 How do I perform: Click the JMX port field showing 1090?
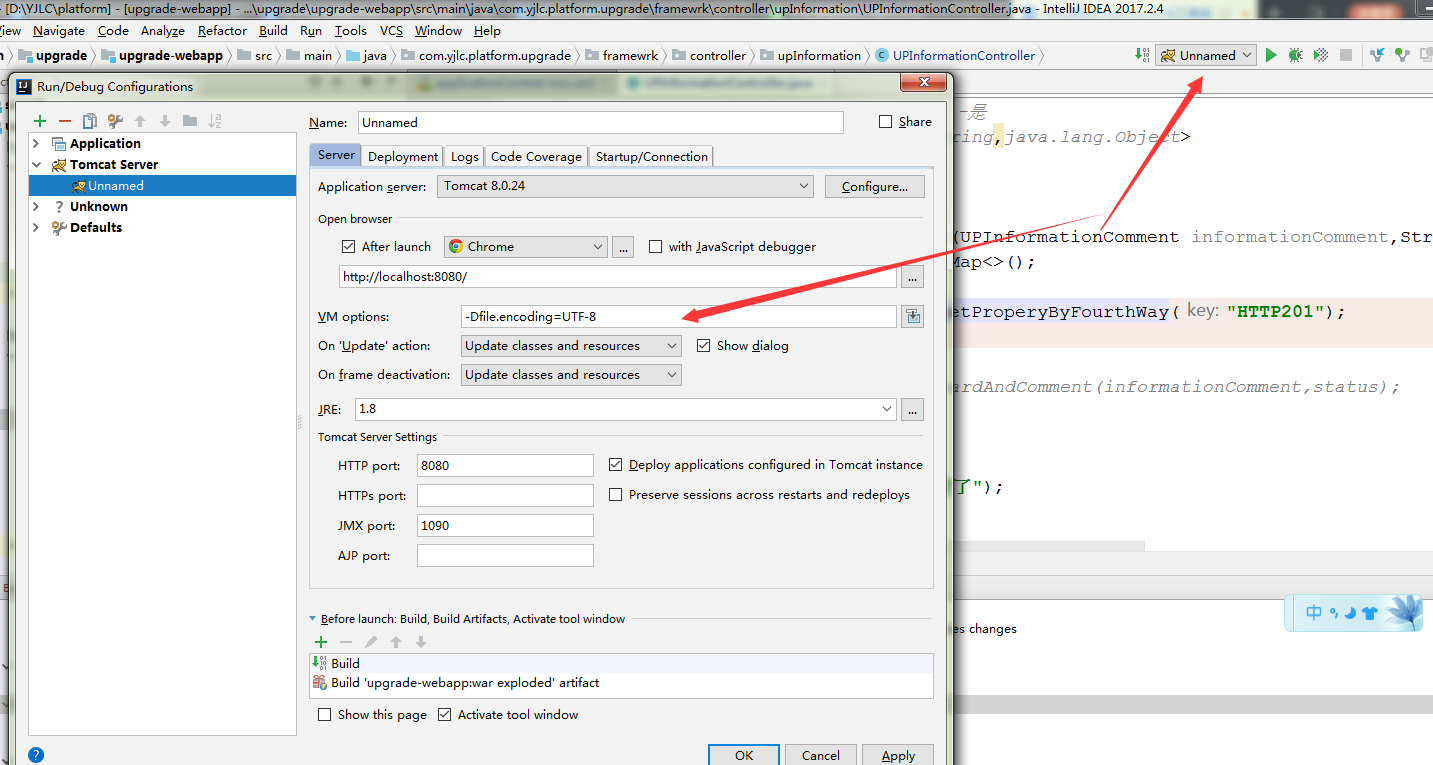tap(505, 525)
